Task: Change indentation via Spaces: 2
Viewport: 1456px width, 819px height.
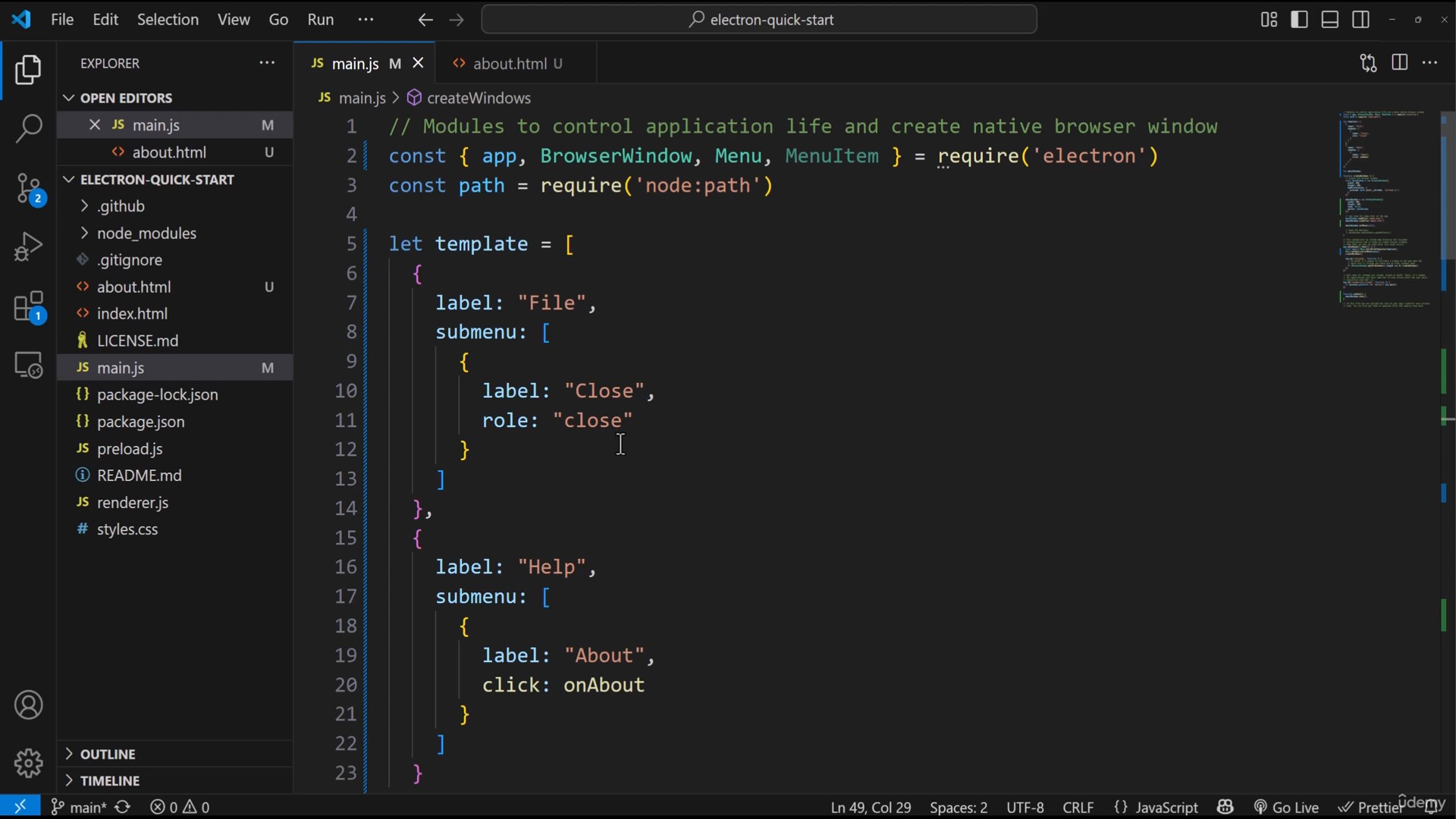Action: pyautogui.click(x=959, y=807)
